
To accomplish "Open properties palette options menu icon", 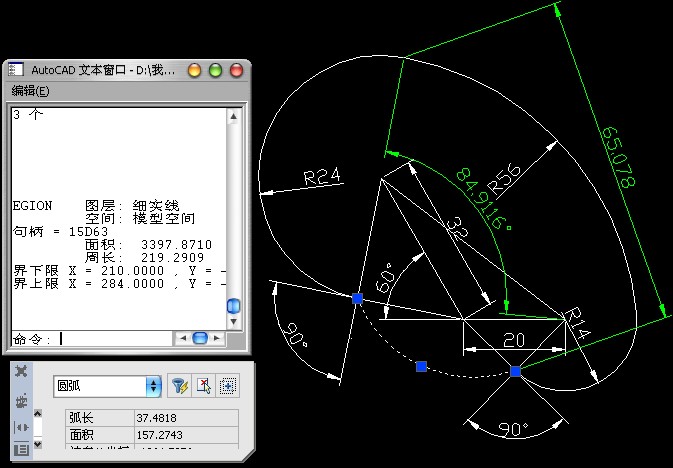I will pyautogui.click(x=21, y=449).
